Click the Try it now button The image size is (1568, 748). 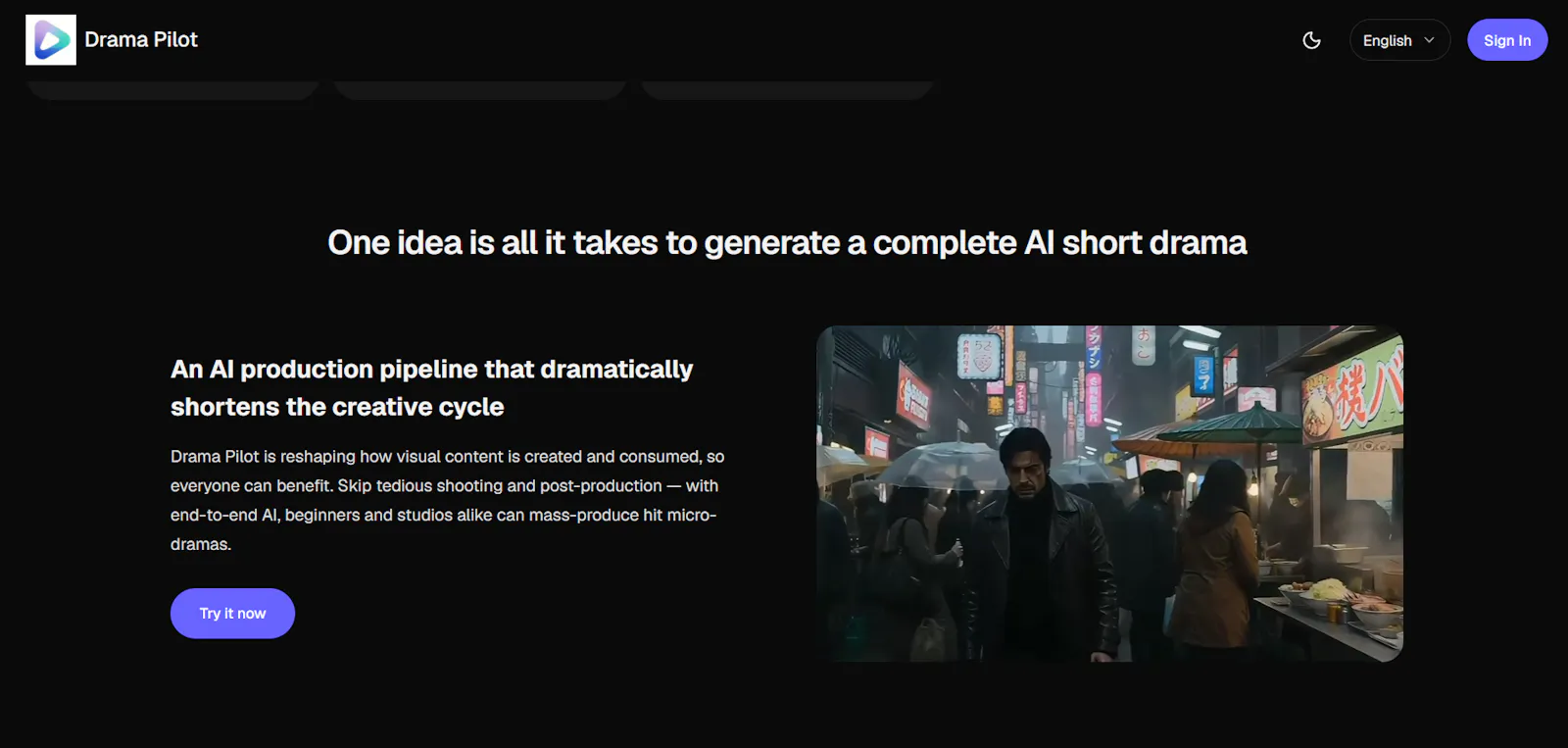pyautogui.click(x=232, y=614)
